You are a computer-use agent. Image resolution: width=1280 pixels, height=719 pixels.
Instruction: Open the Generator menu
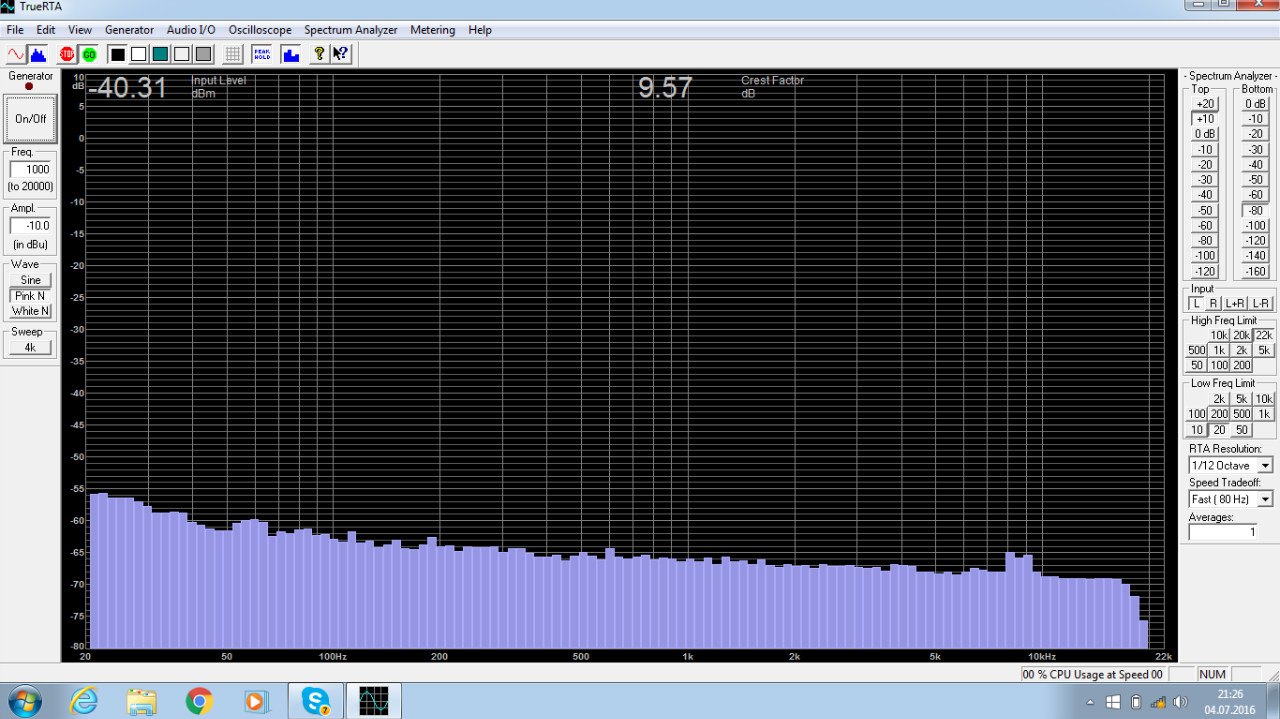(x=130, y=30)
